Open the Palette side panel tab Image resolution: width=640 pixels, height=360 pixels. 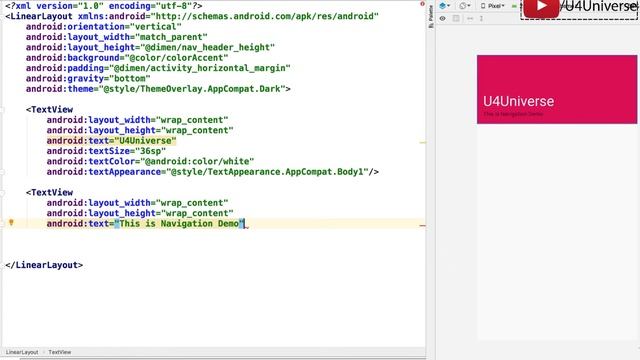[431, 16]
